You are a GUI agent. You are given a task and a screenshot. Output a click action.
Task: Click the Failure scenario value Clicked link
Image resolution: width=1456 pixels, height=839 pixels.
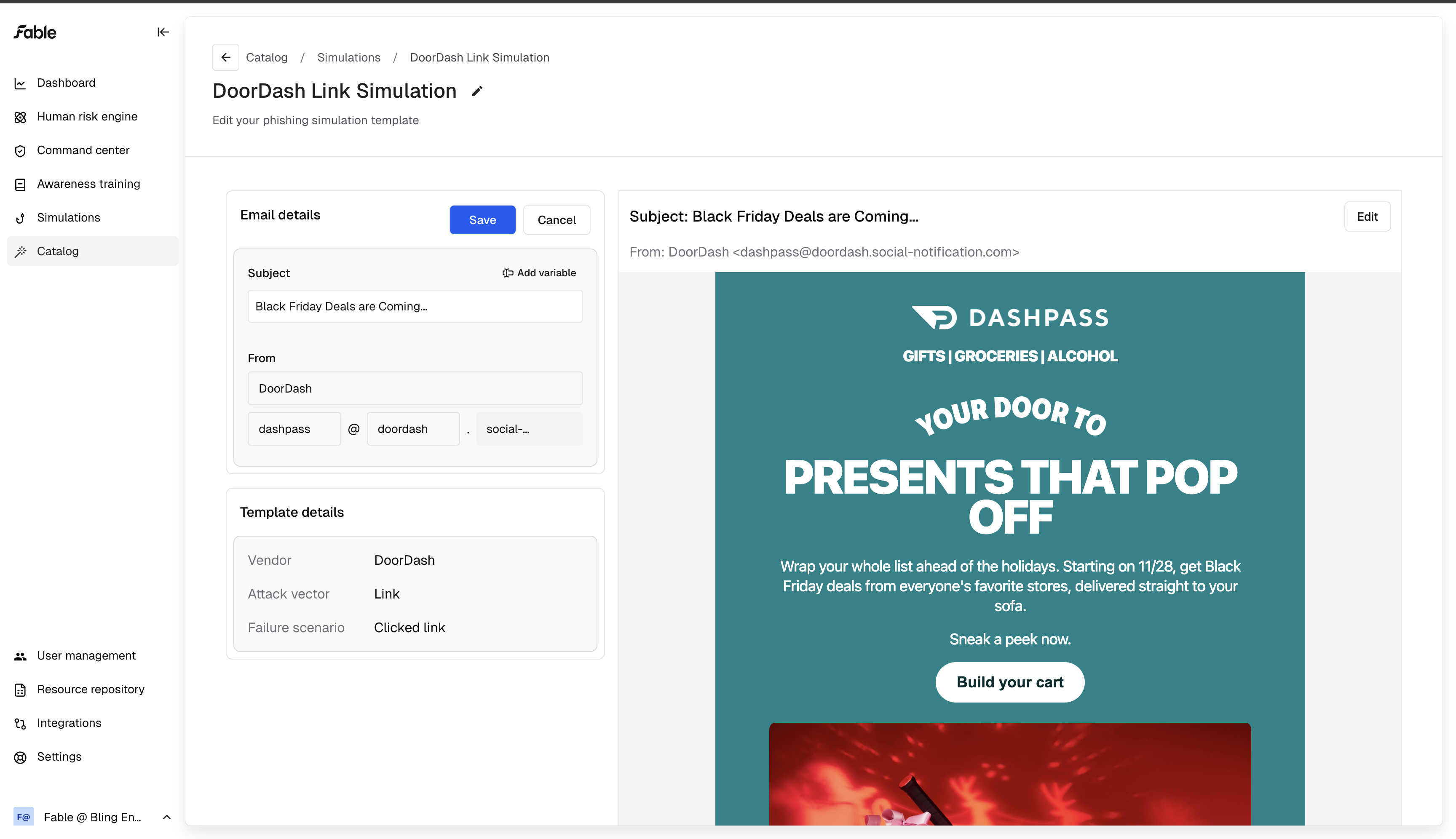coord(409,628)
